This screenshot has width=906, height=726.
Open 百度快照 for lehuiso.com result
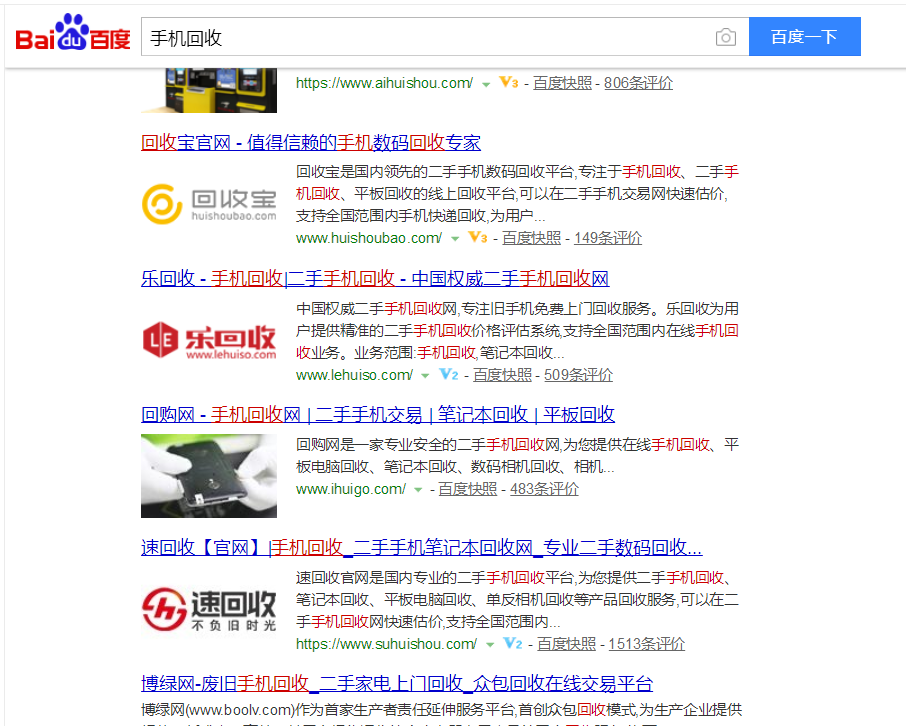503,375
